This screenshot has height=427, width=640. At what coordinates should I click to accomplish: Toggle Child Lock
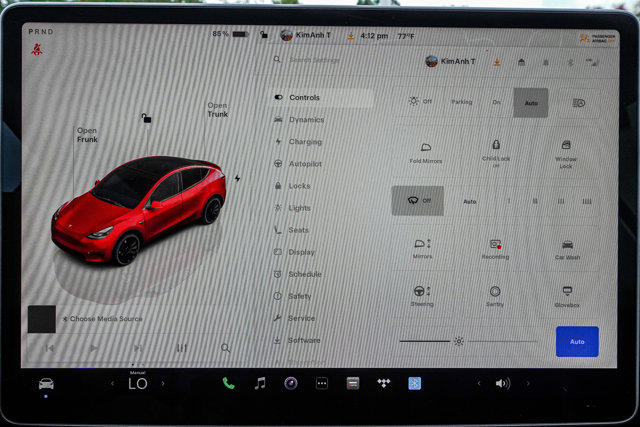tap(496, 154)
